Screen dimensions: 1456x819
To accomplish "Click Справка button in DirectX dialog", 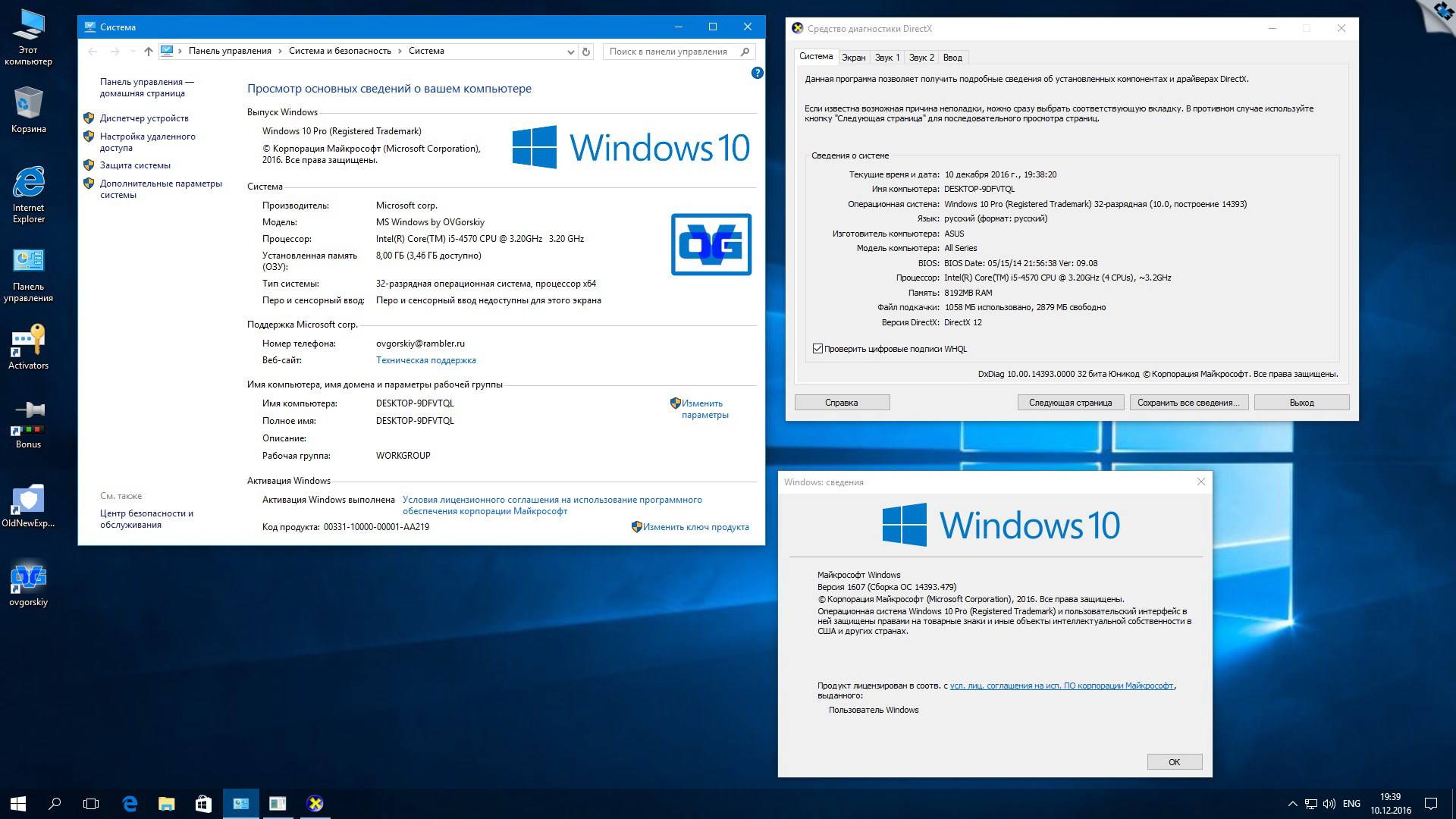I will 842,403.
